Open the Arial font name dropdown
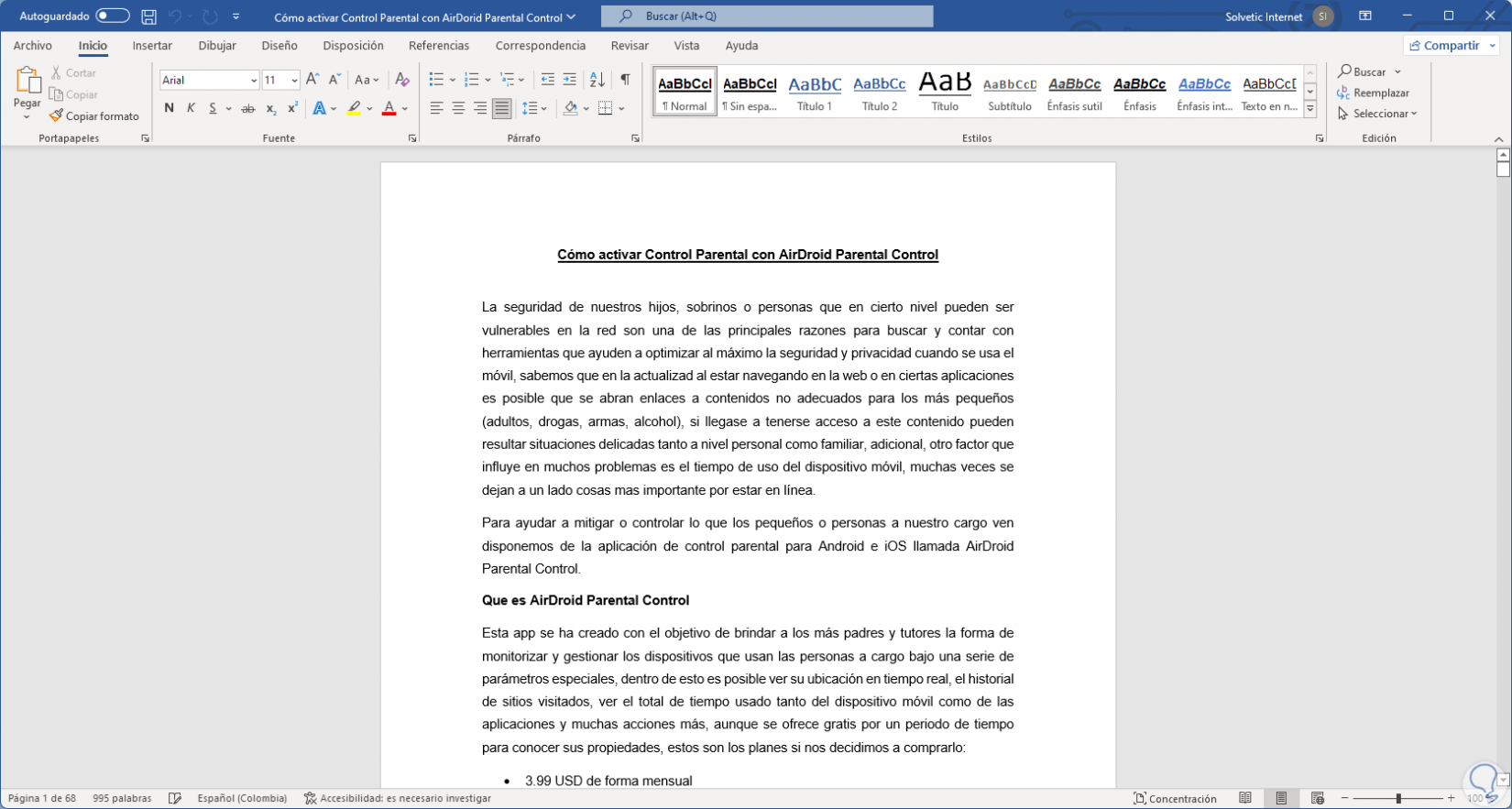1512x809 pixels. [x=254, y=81]
